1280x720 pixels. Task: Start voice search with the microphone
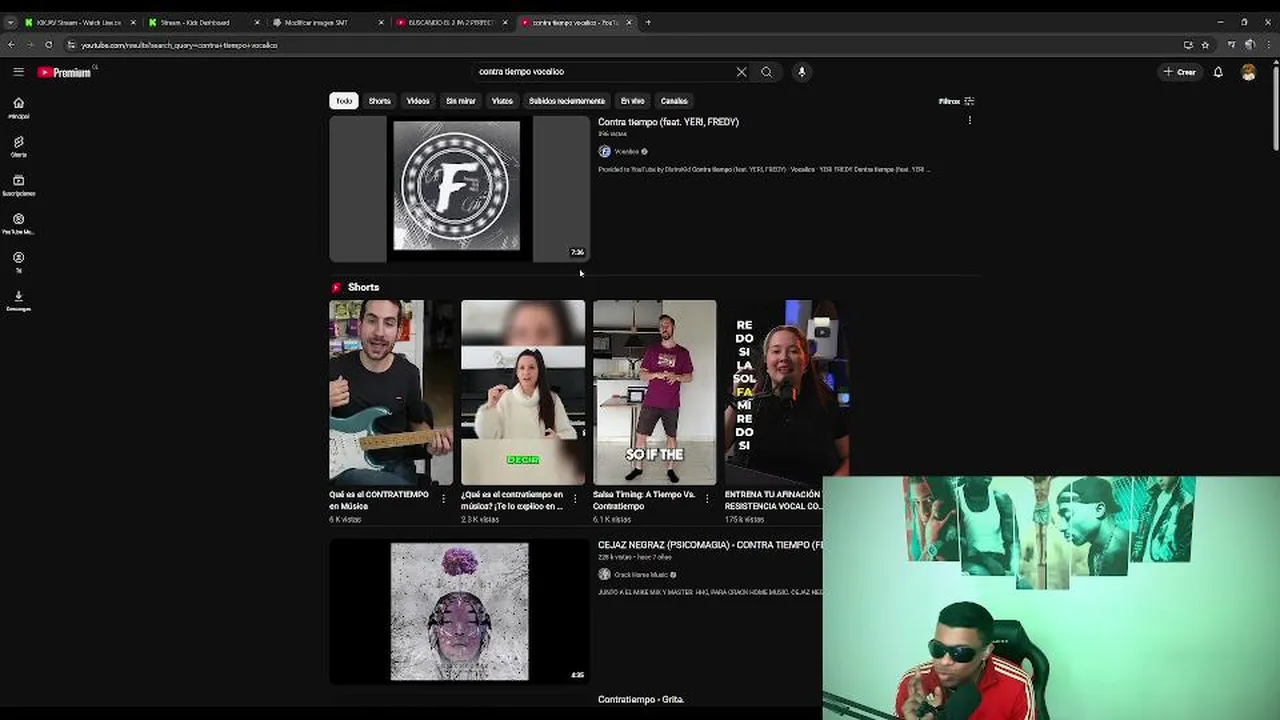pos(801,72)
